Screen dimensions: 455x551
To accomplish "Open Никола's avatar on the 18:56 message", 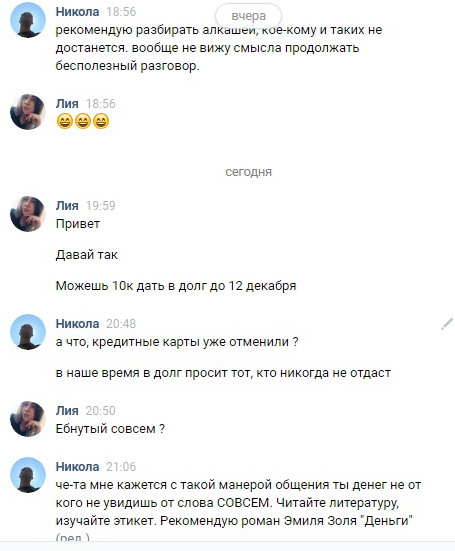I will tap(28, 20).
